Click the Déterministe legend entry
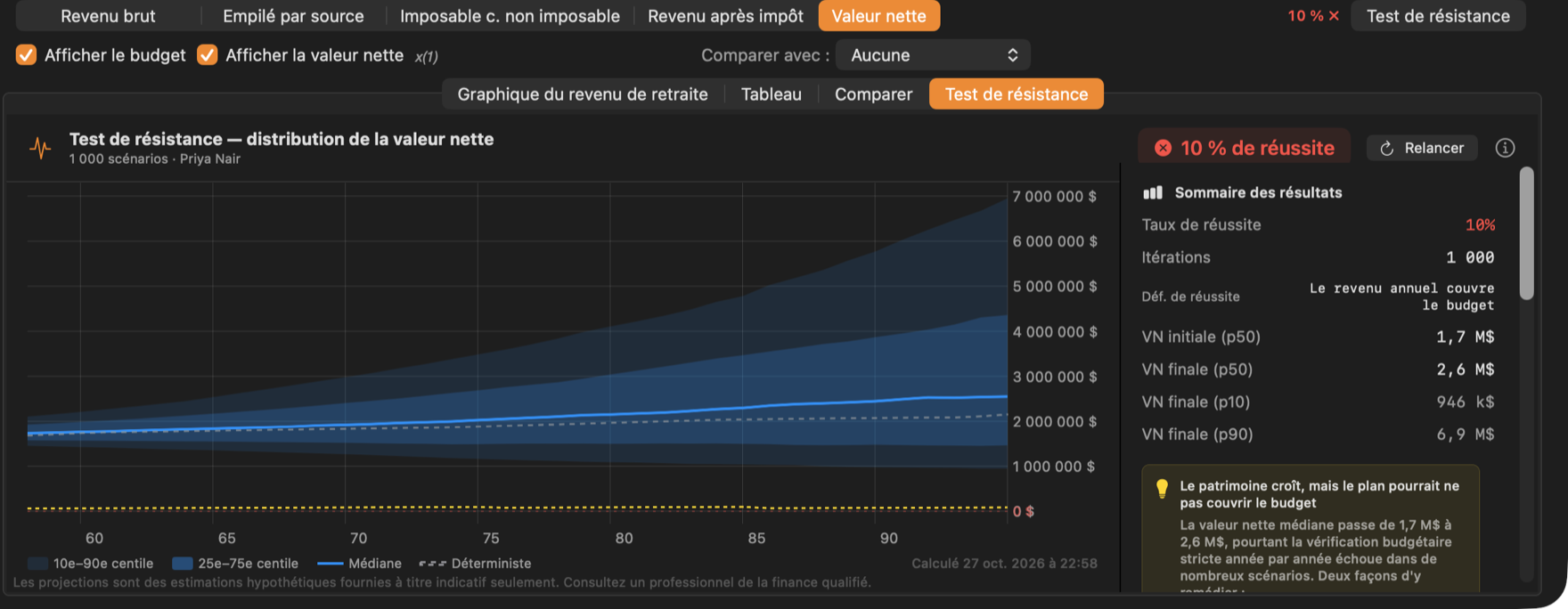The image size is (1568, 609). (x=475, y=564)
